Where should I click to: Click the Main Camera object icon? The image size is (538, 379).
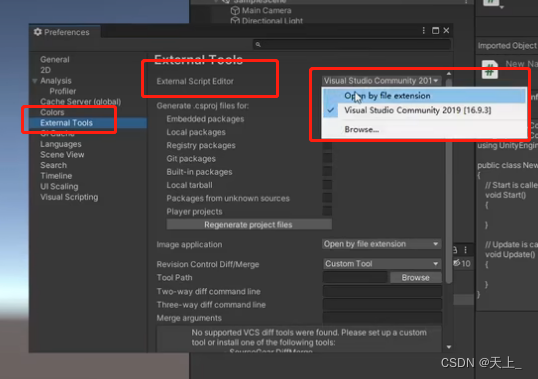pos(235,11)
